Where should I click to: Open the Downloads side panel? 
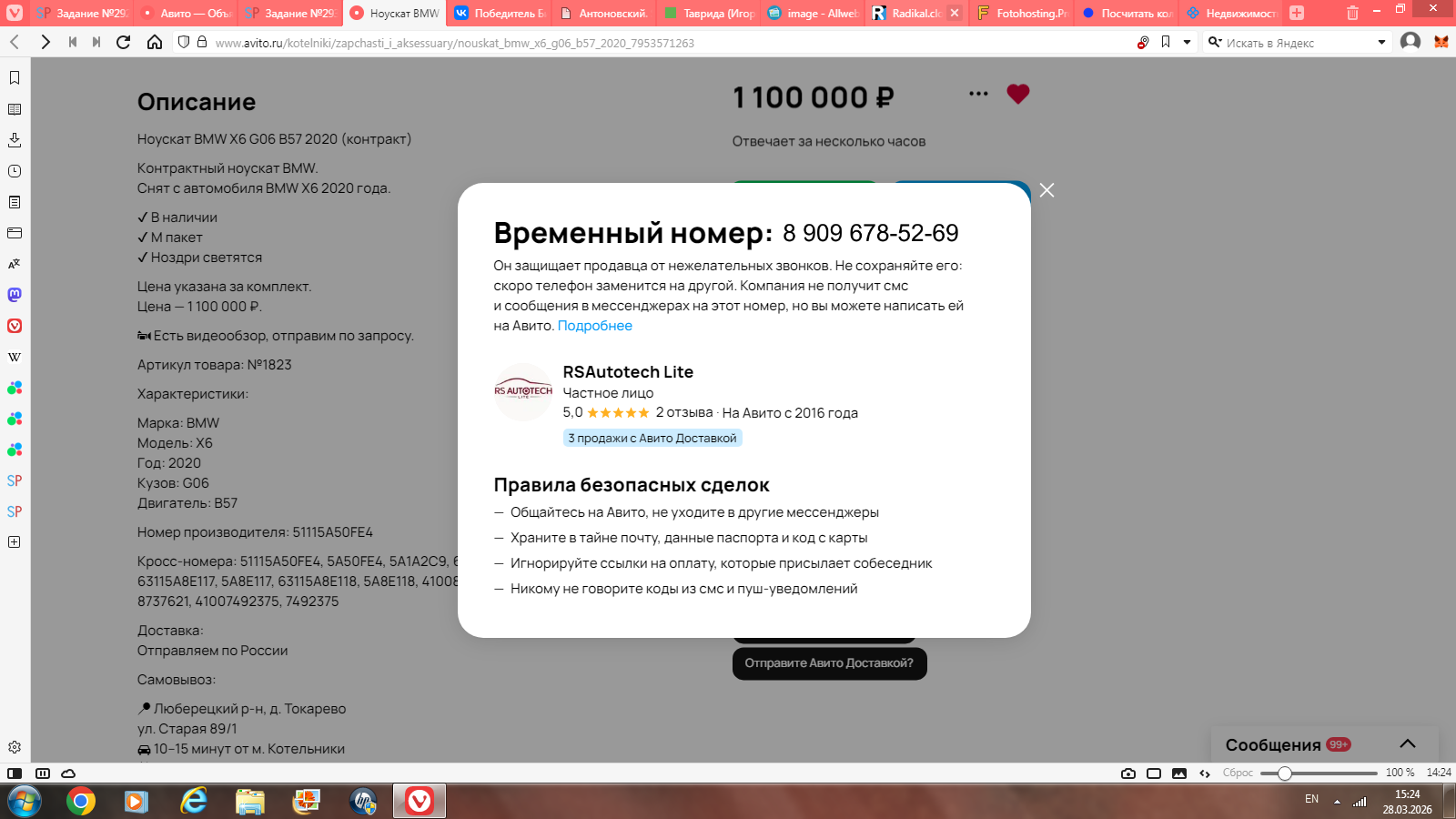[x=15, y=140]
